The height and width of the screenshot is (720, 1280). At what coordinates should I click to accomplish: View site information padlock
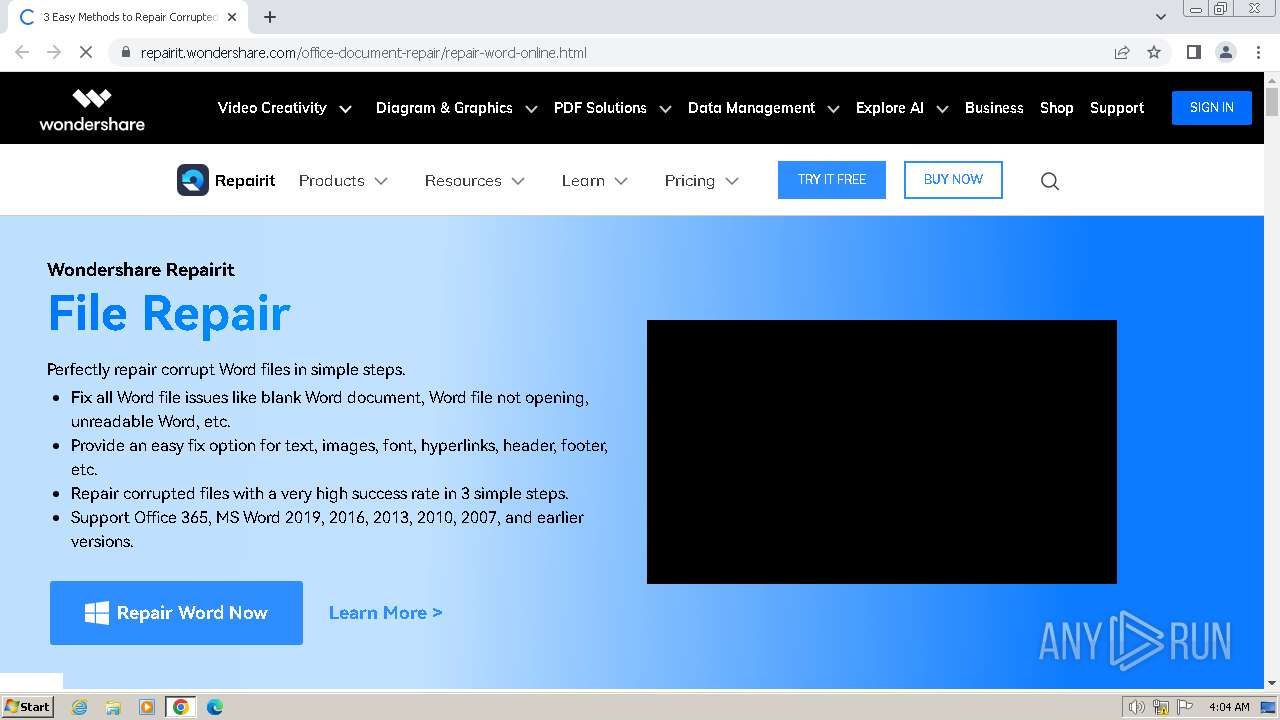125,52
